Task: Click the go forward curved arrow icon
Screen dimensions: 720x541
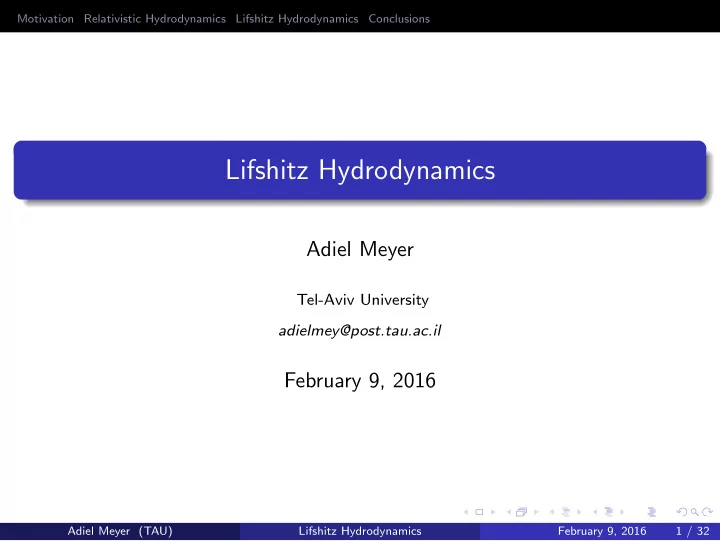Action: point(708,512)
